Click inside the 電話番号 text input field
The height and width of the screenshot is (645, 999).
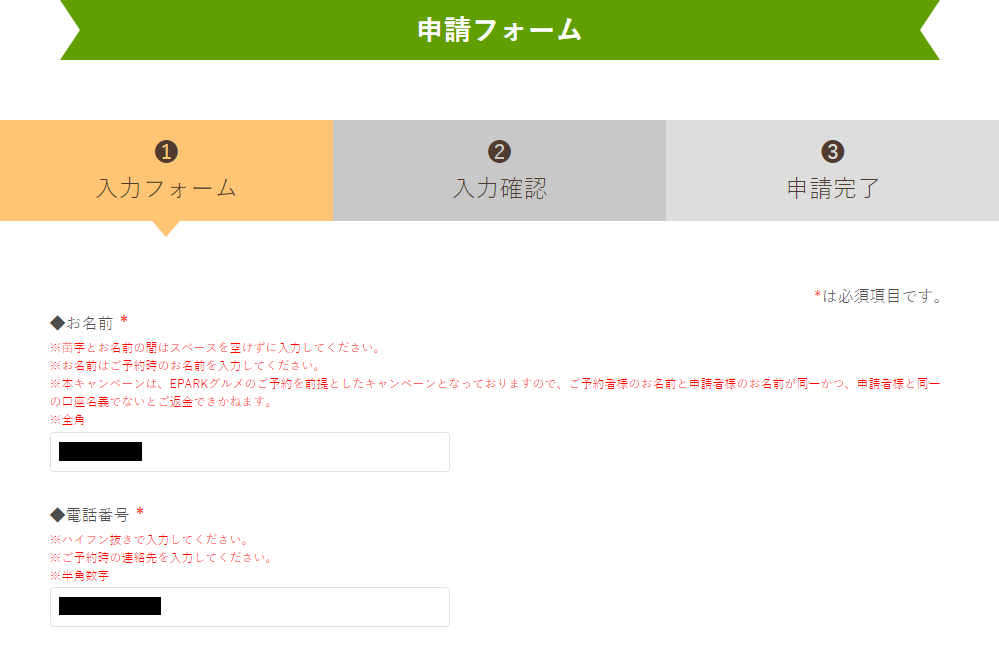(x=250, y=606)
